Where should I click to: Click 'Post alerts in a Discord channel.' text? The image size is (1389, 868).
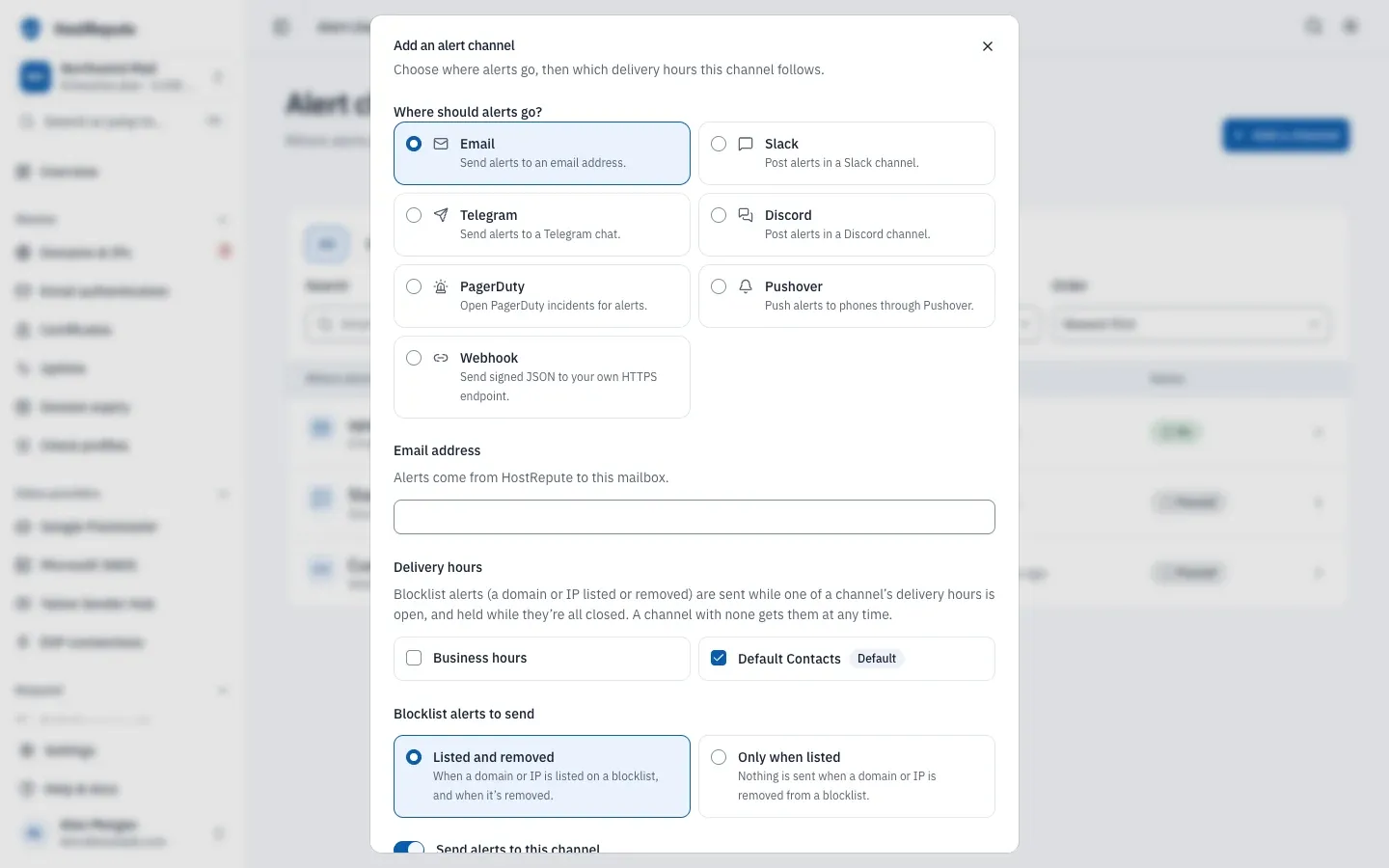click(848, 234)
